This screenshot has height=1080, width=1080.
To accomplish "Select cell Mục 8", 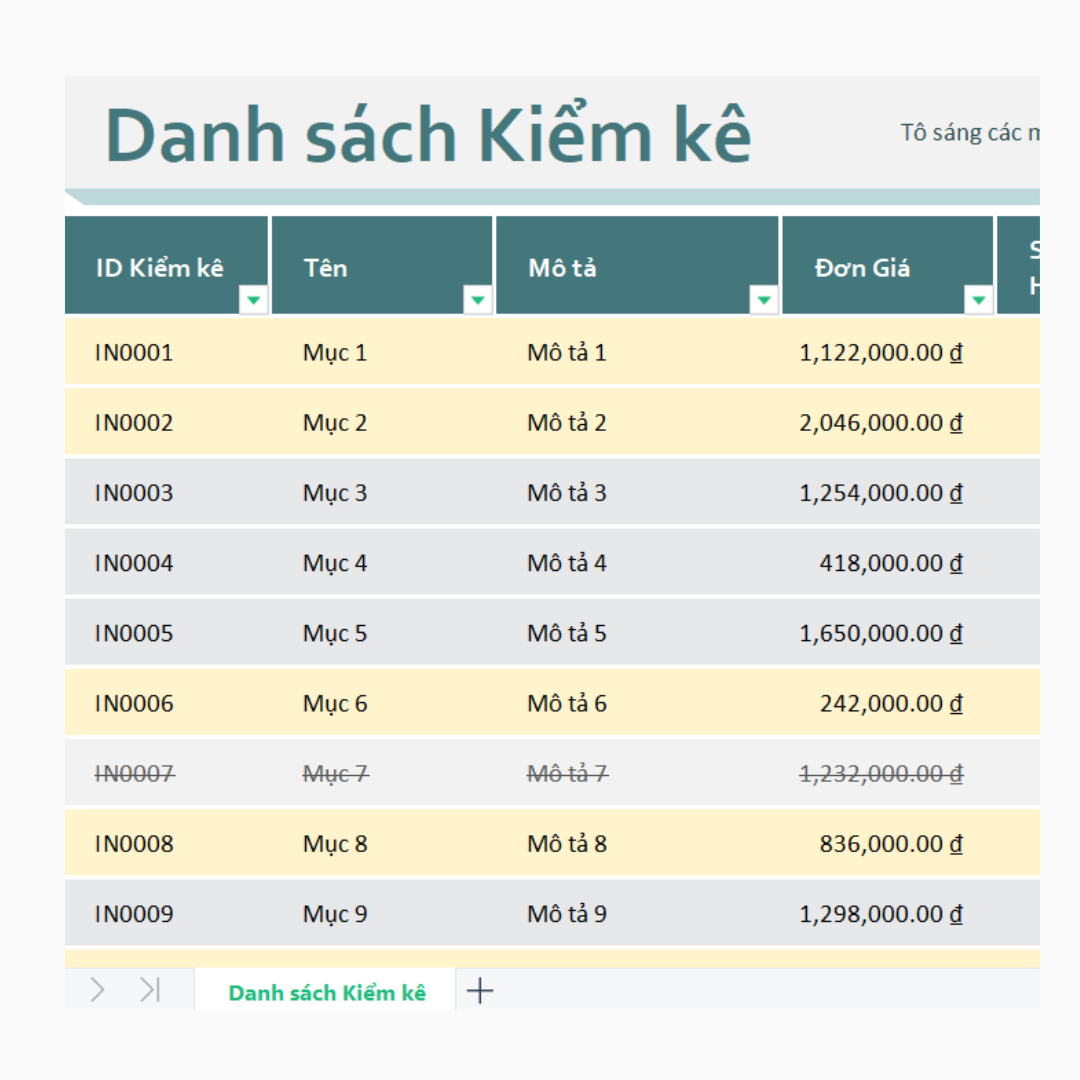I will coord(382,844).
